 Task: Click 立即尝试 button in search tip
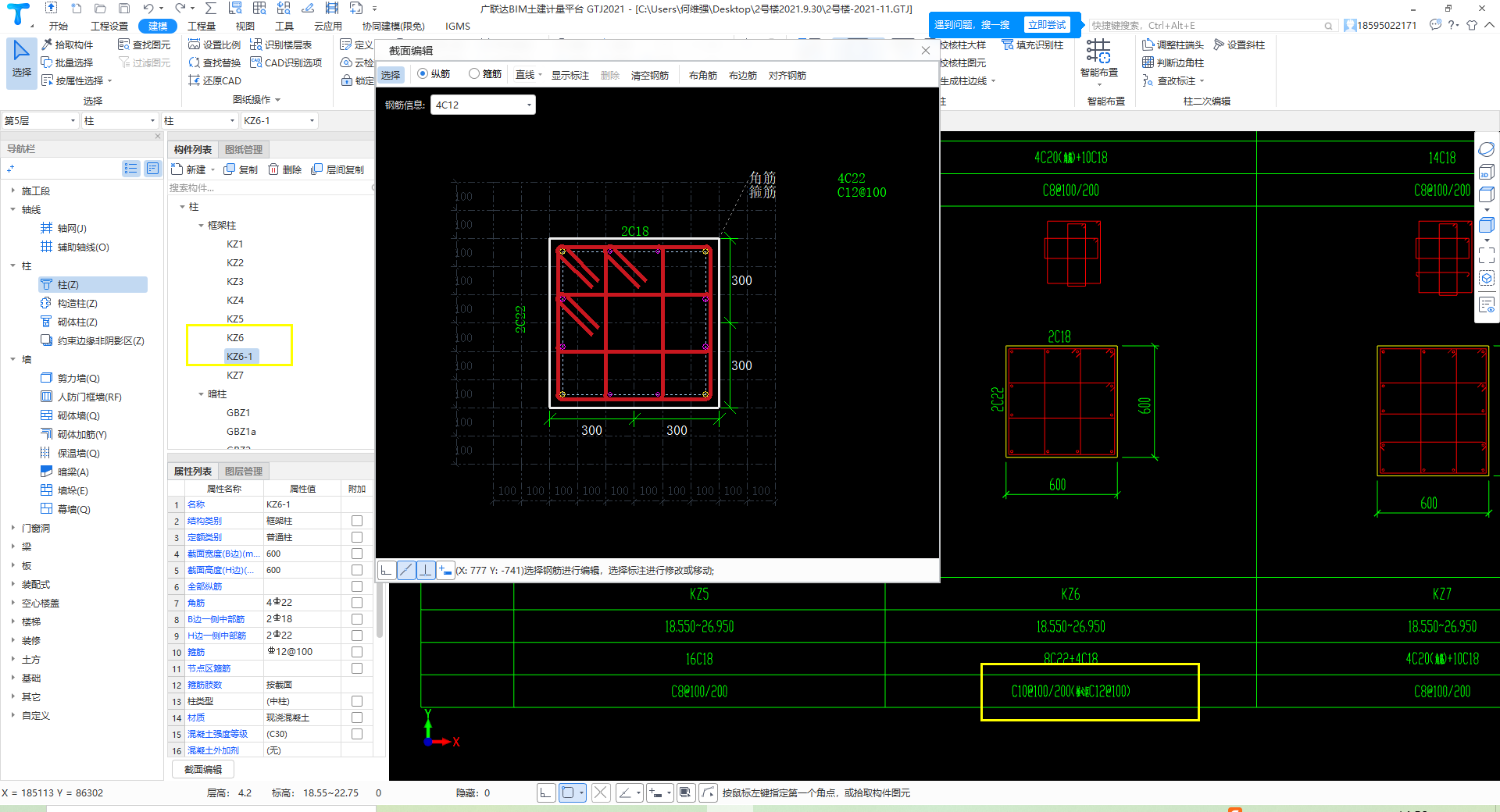[1046, 24]
